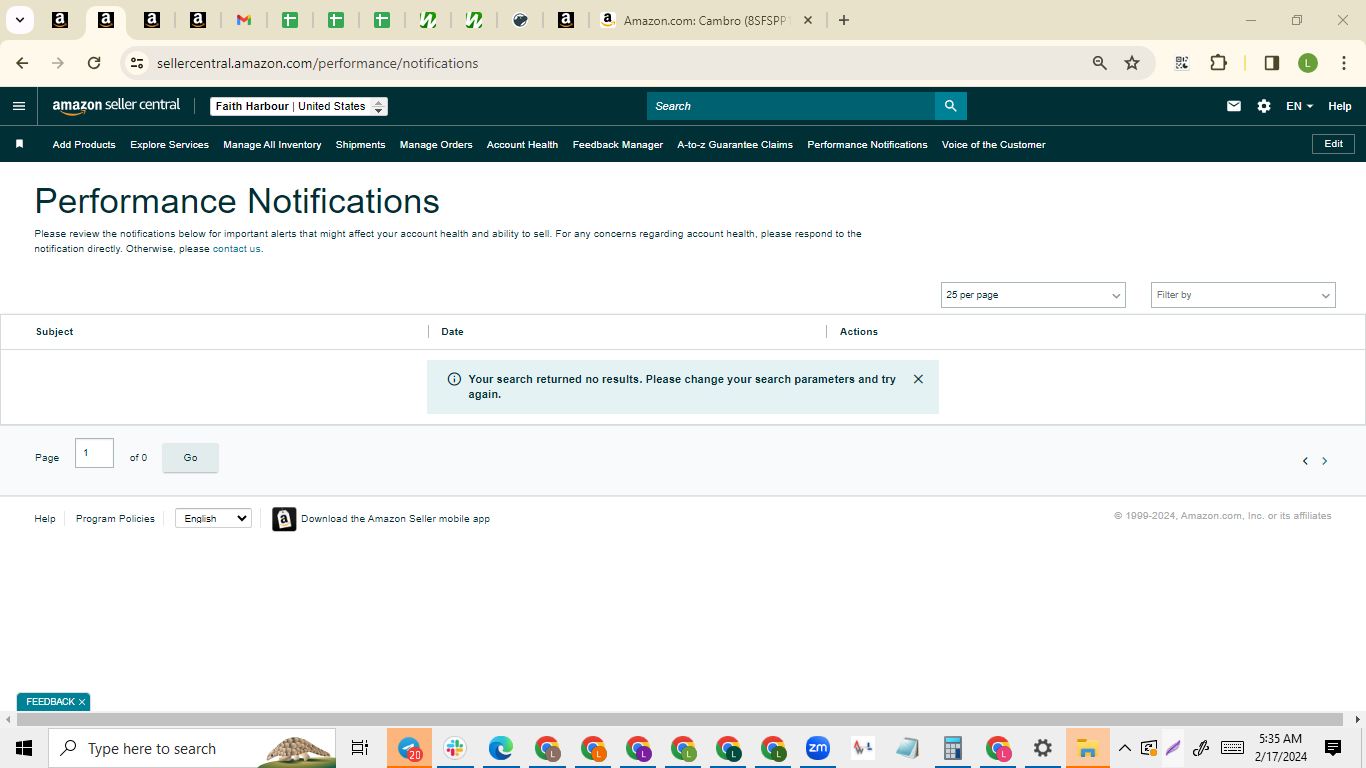The width and height of the screenshot is (1366, 768).
Task: Close the Amazon.com: Cambro tab
Action: tap(808, 20)
